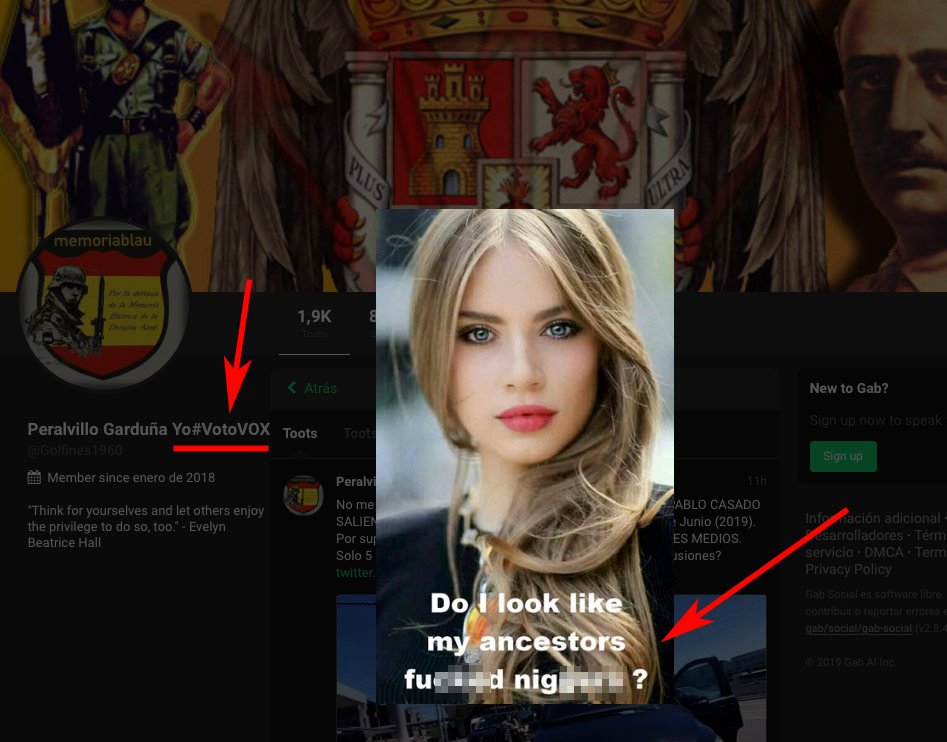The height and width of the screenshot is (742, 947).
Task: Click the post author's small avatar
Action: [303, 495]
